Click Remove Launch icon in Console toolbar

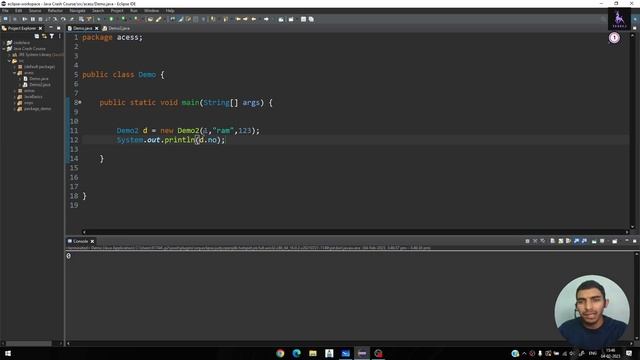pos(535,241)
